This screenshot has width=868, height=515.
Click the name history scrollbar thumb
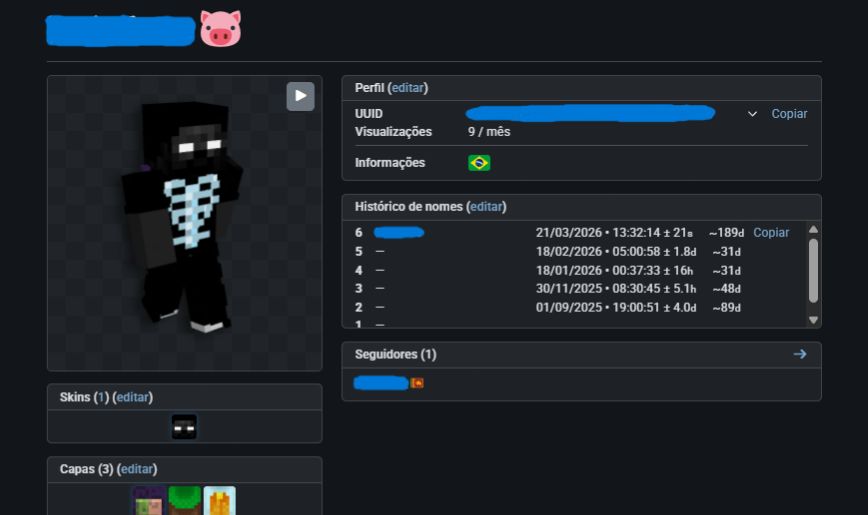click(813, 271)
